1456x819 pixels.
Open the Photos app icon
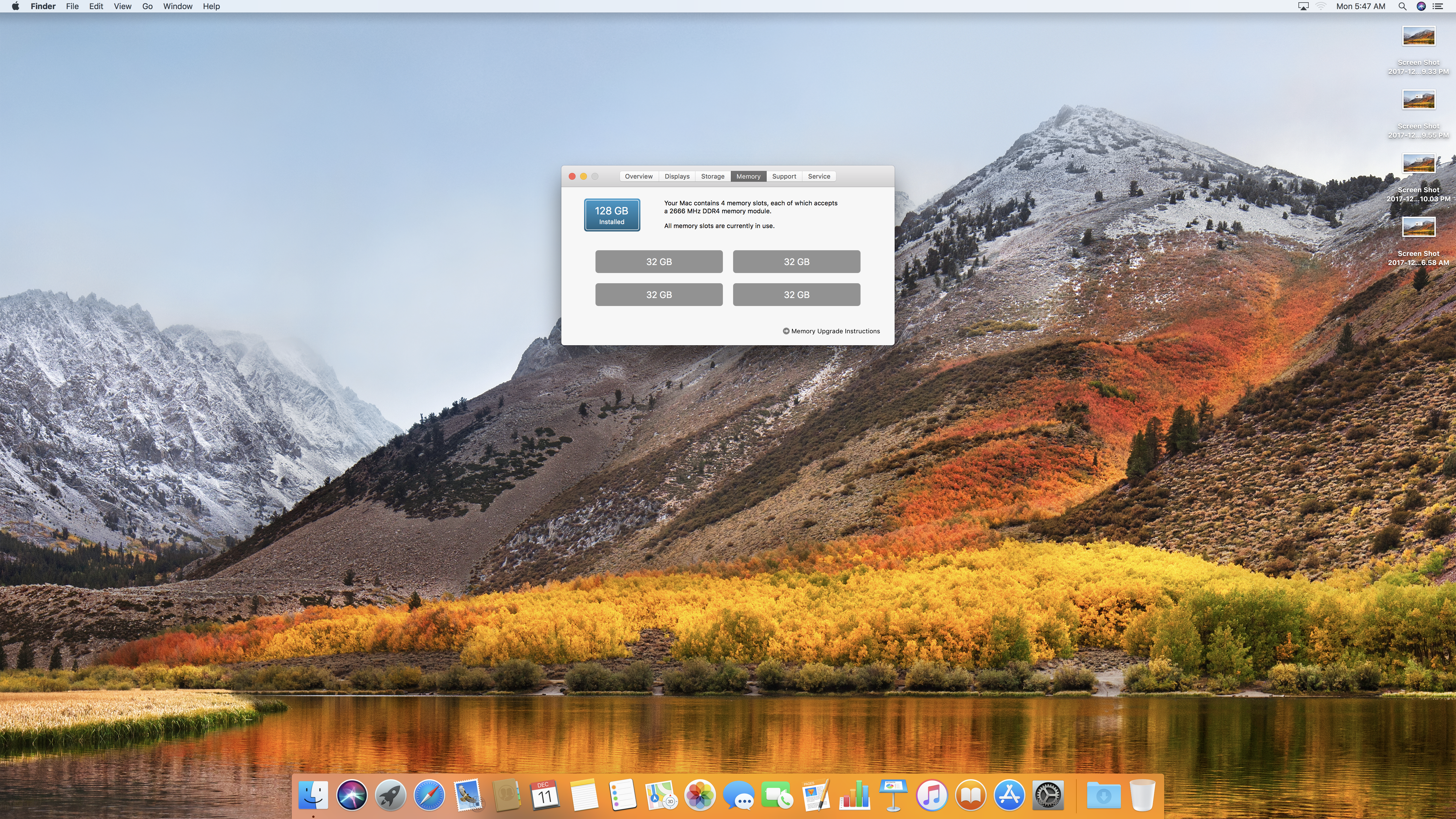[700, 795]
